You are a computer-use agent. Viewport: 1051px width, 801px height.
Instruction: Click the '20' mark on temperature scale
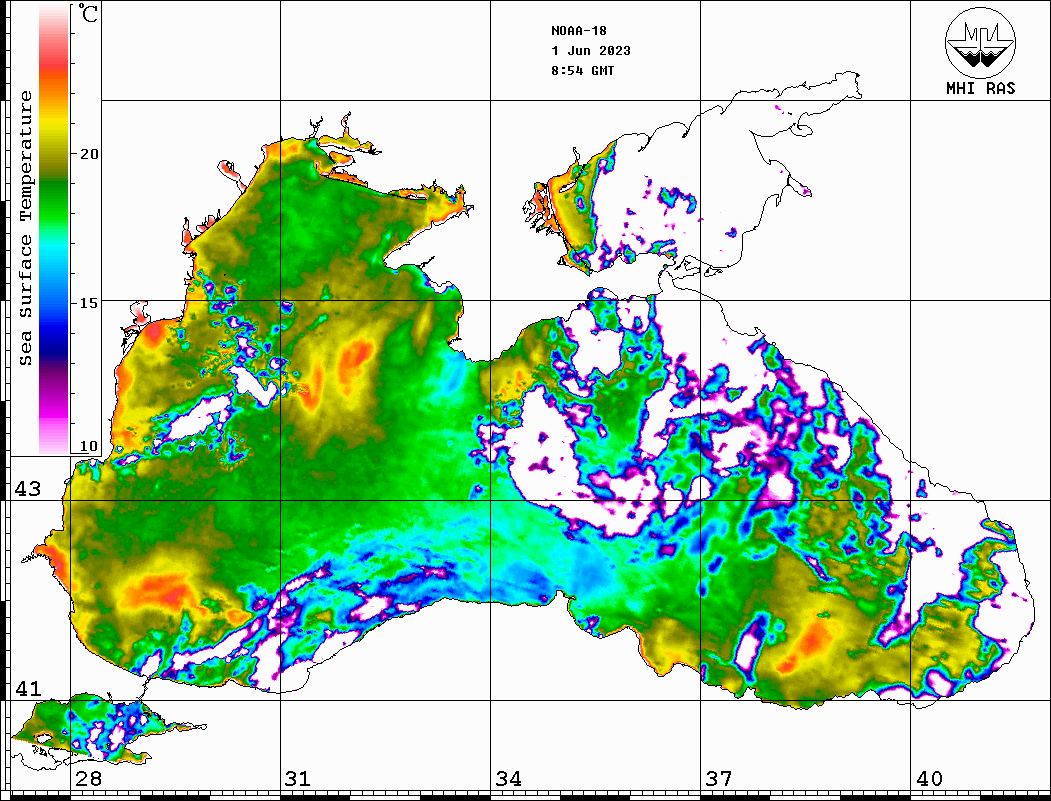[89, 154]
